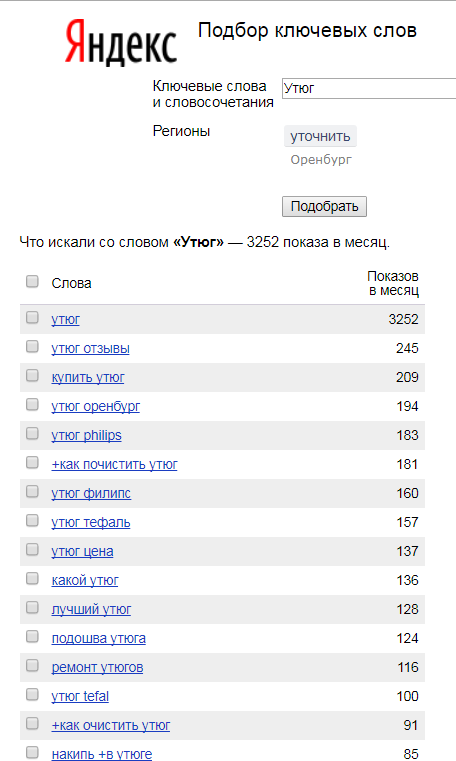456x761 pixels.
Task: Focus the keywords input field with Утюг
Action: (369, 88)
